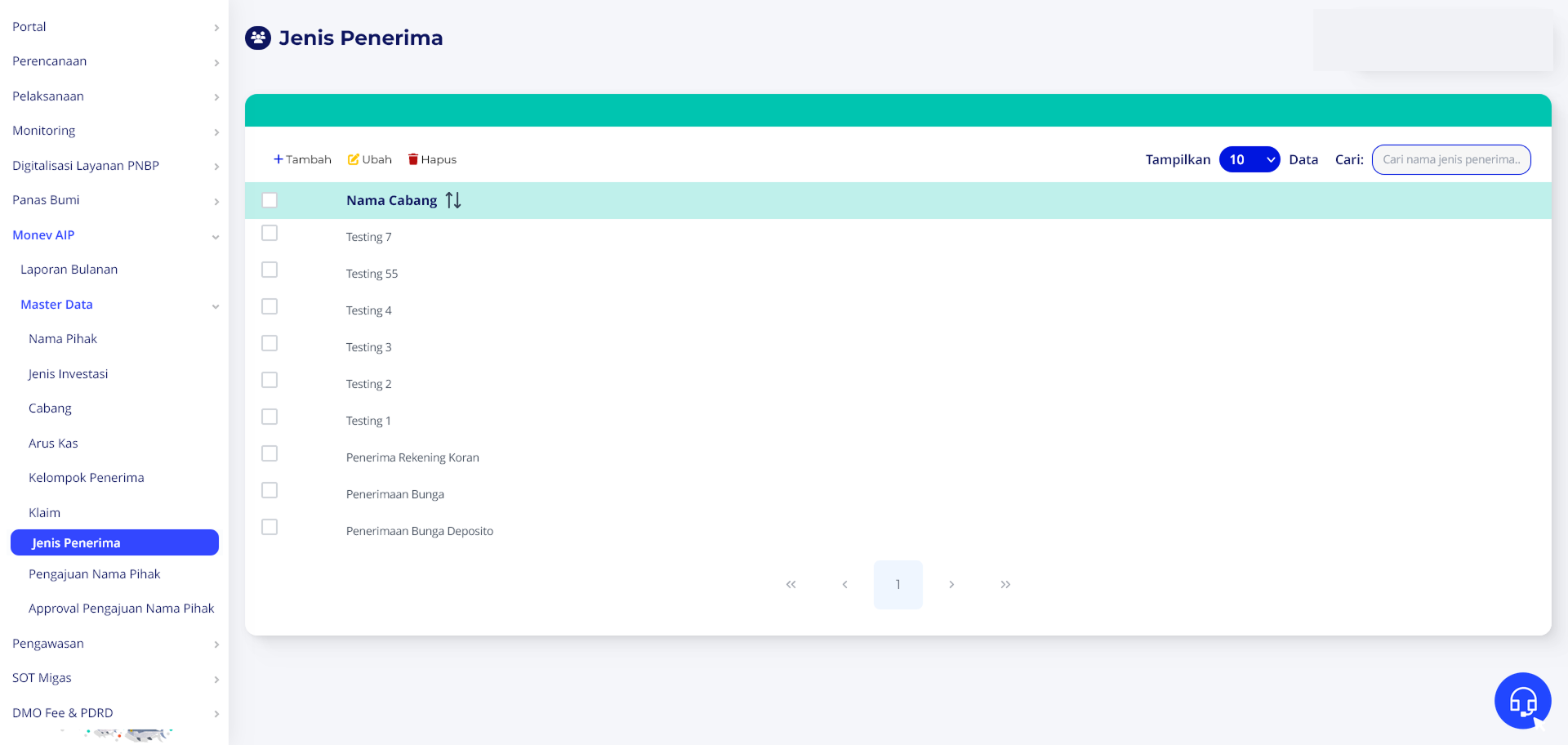Expand the Portal sidebar menu
Viewport: 1568px width, 745px height.
(114, 27)
